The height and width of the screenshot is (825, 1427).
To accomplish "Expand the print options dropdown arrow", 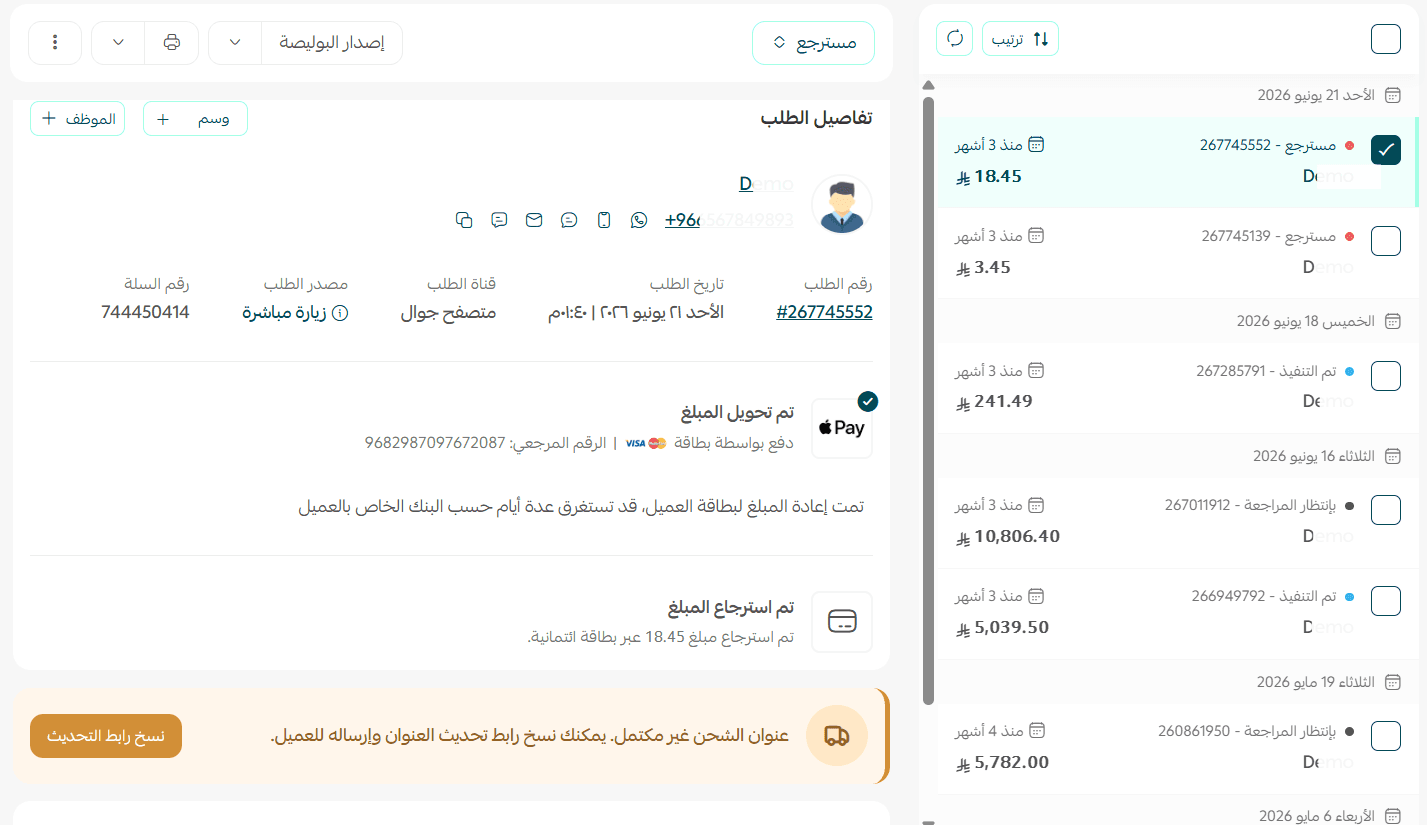I will point(119,43).
